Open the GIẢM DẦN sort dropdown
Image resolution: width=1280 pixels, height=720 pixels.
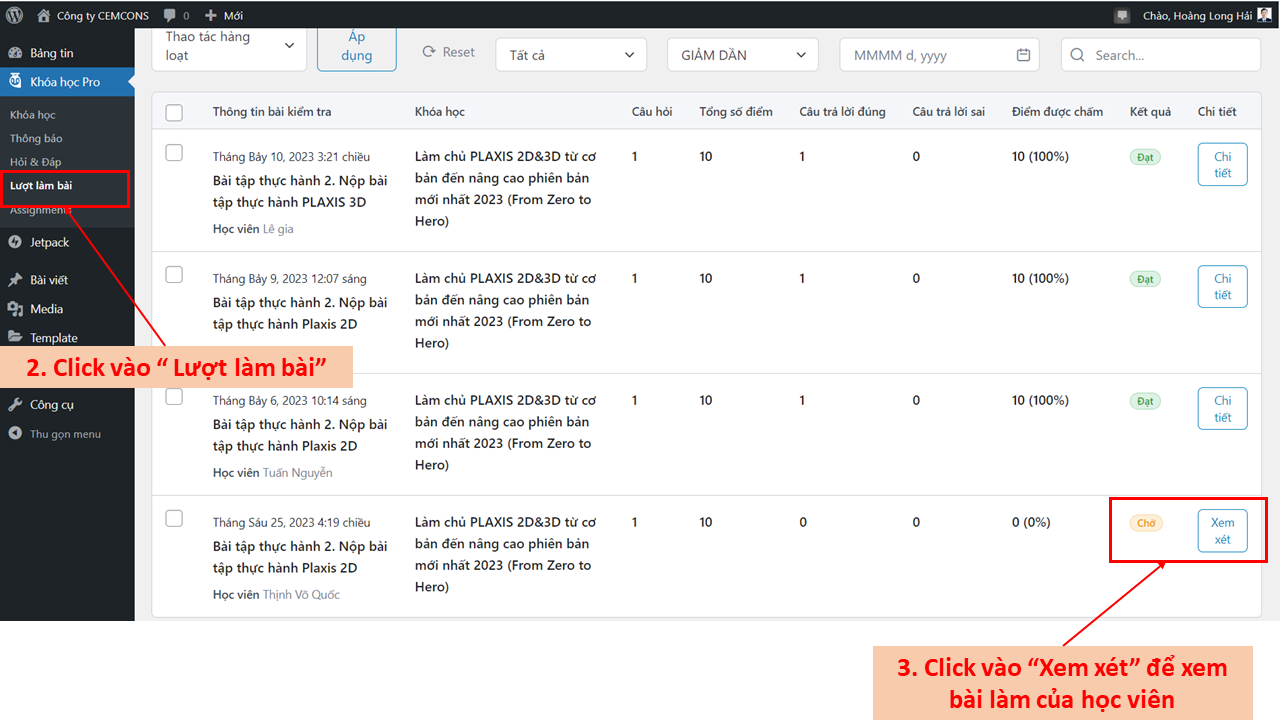(x=743, y=55)
